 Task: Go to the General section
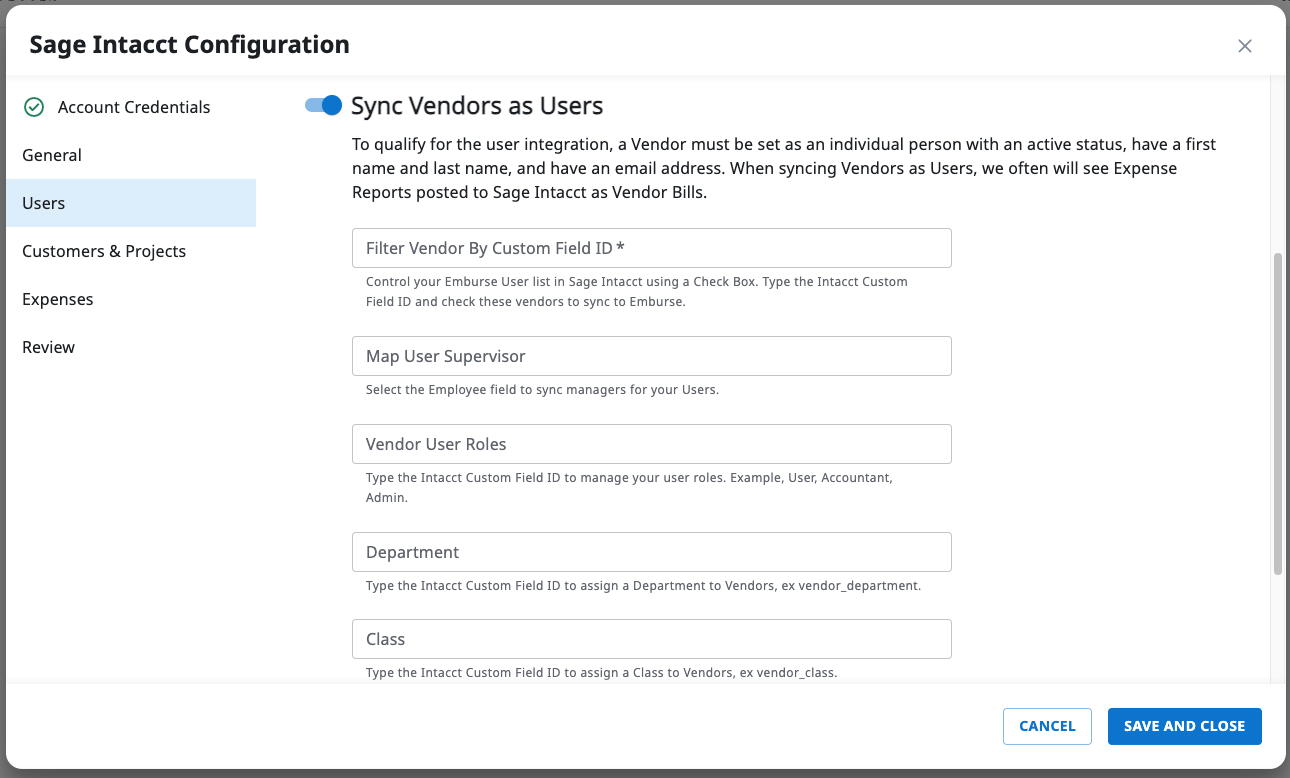point(131,155)
